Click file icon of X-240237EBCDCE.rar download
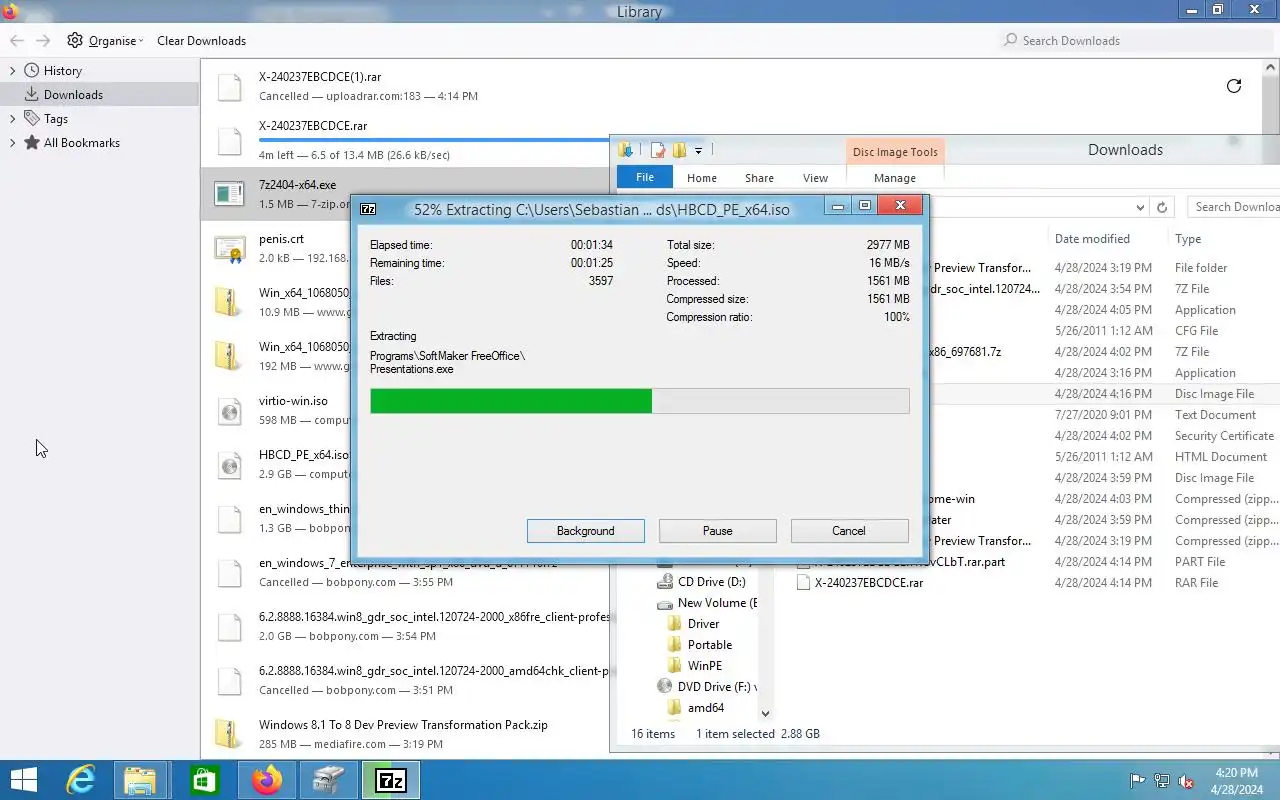This screenshot has width=1280, height=800. 230,141
